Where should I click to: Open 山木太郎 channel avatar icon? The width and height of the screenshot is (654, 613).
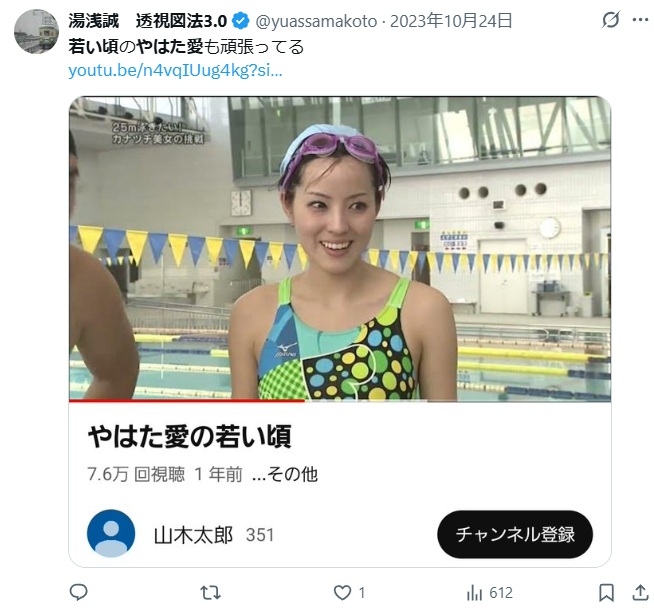click(x=111, y=533)
